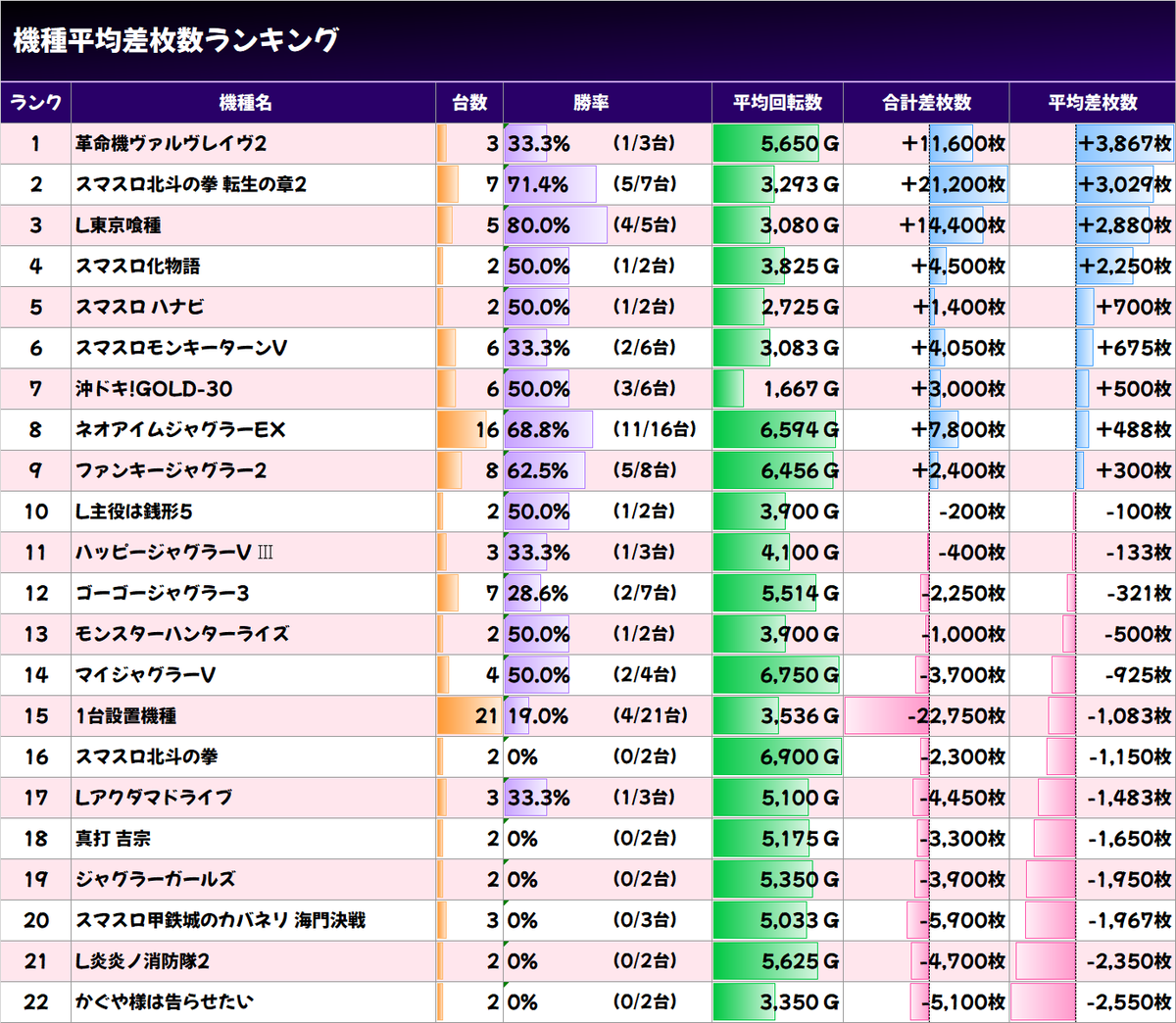1176x1023 pixels.
Task: Click the (5/8台) win count text
Action: [x=644, y=470]
